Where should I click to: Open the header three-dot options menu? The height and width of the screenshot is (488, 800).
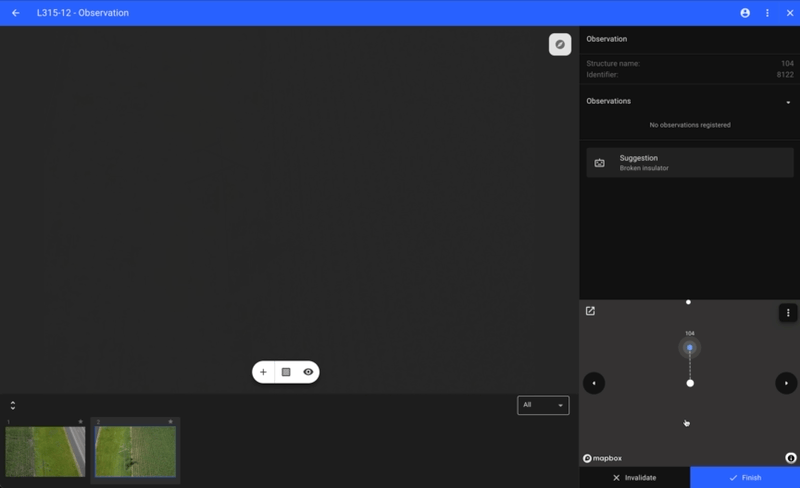point(767,13)
